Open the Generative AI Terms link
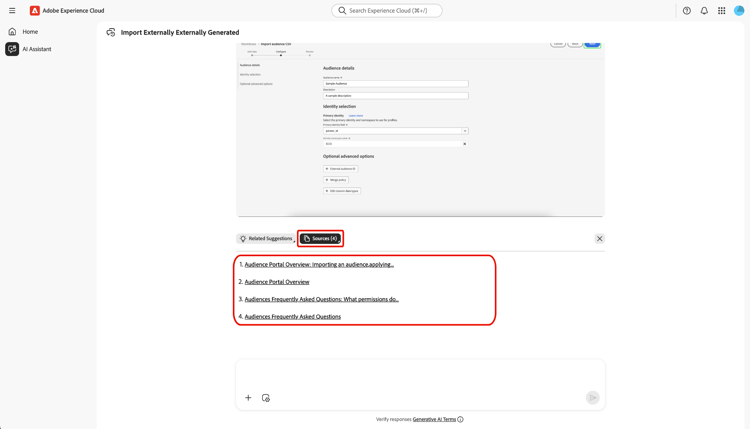This screenshot has height=429, width=750. tap(434, 419)
